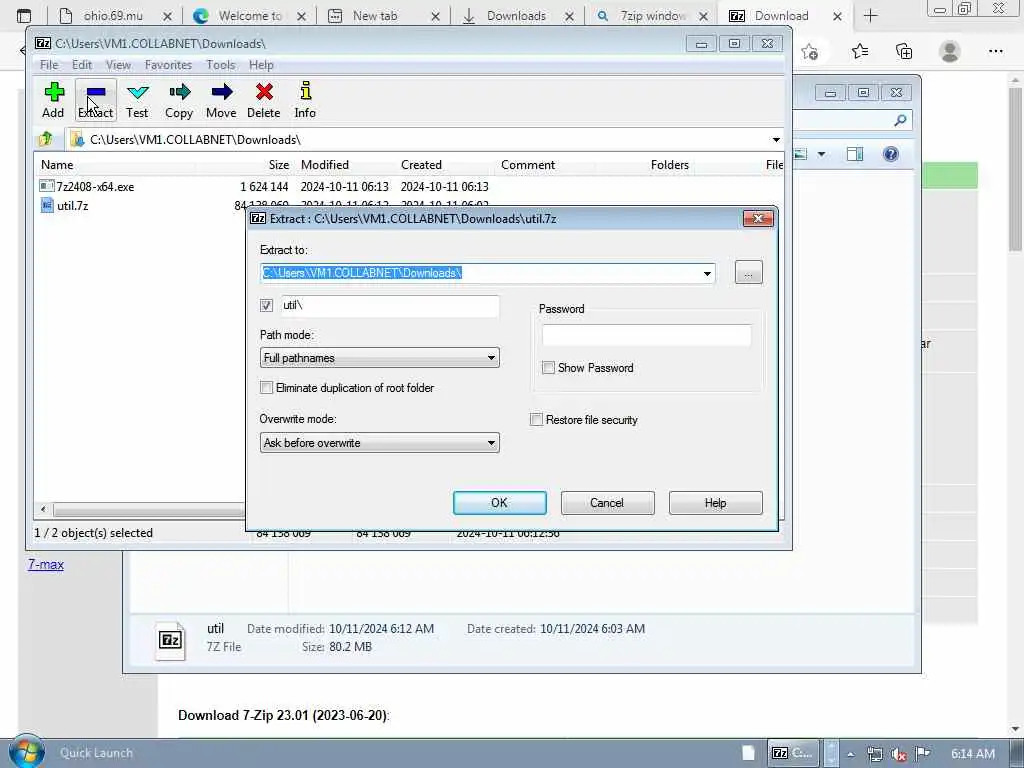
Task: Click the 7-Zip taskbar button
Action: click(x=794, y=753)
